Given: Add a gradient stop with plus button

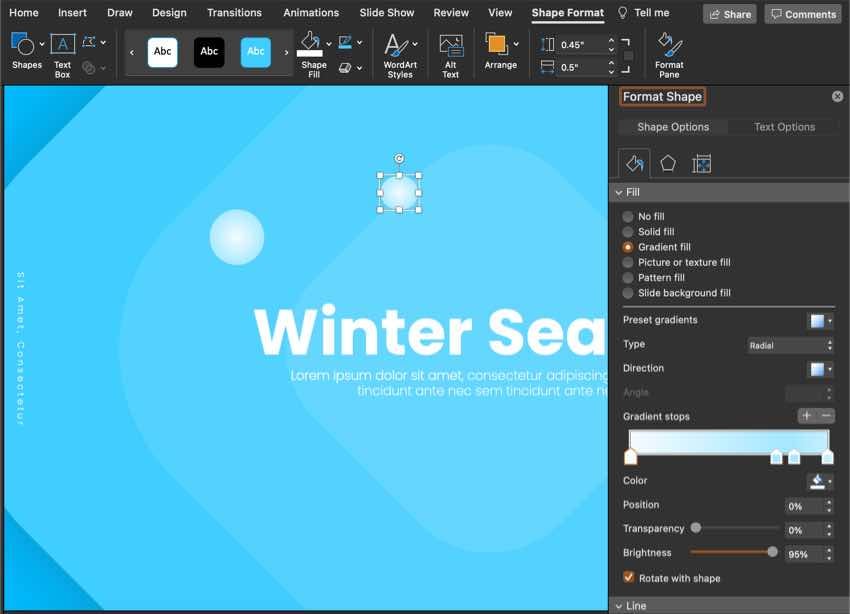Looking at the screenshot, I should coord(806,416).
